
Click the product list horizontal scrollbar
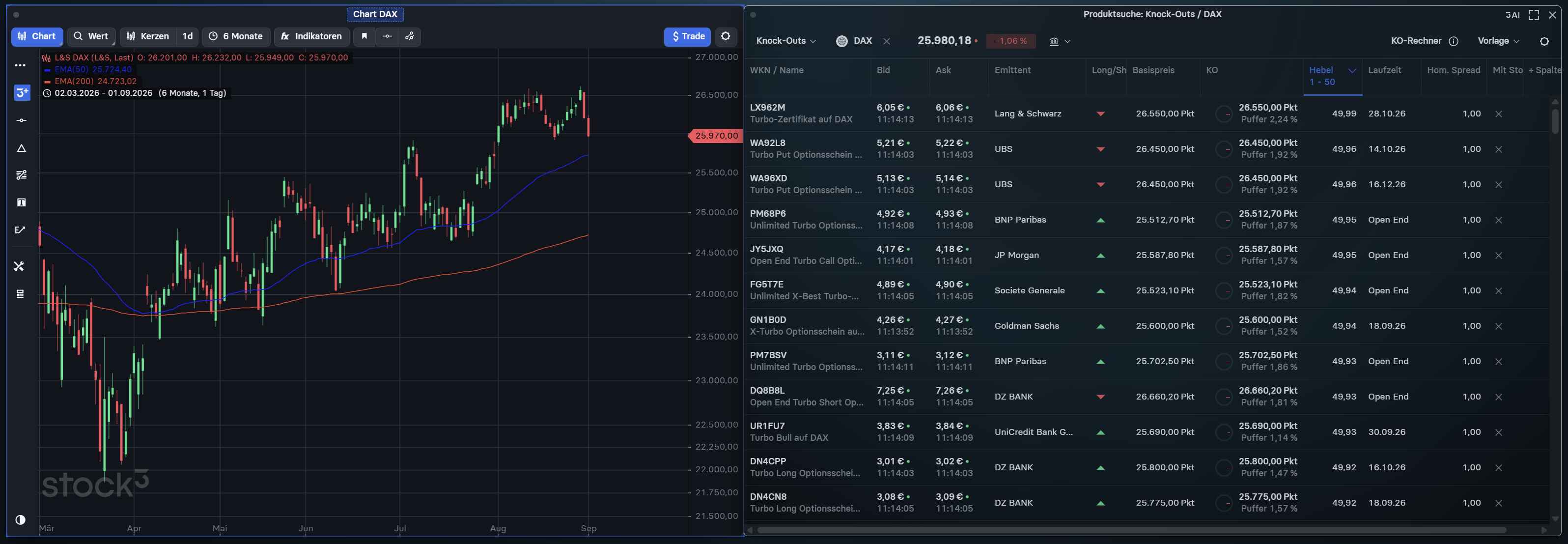click(x=1132, y=530)
